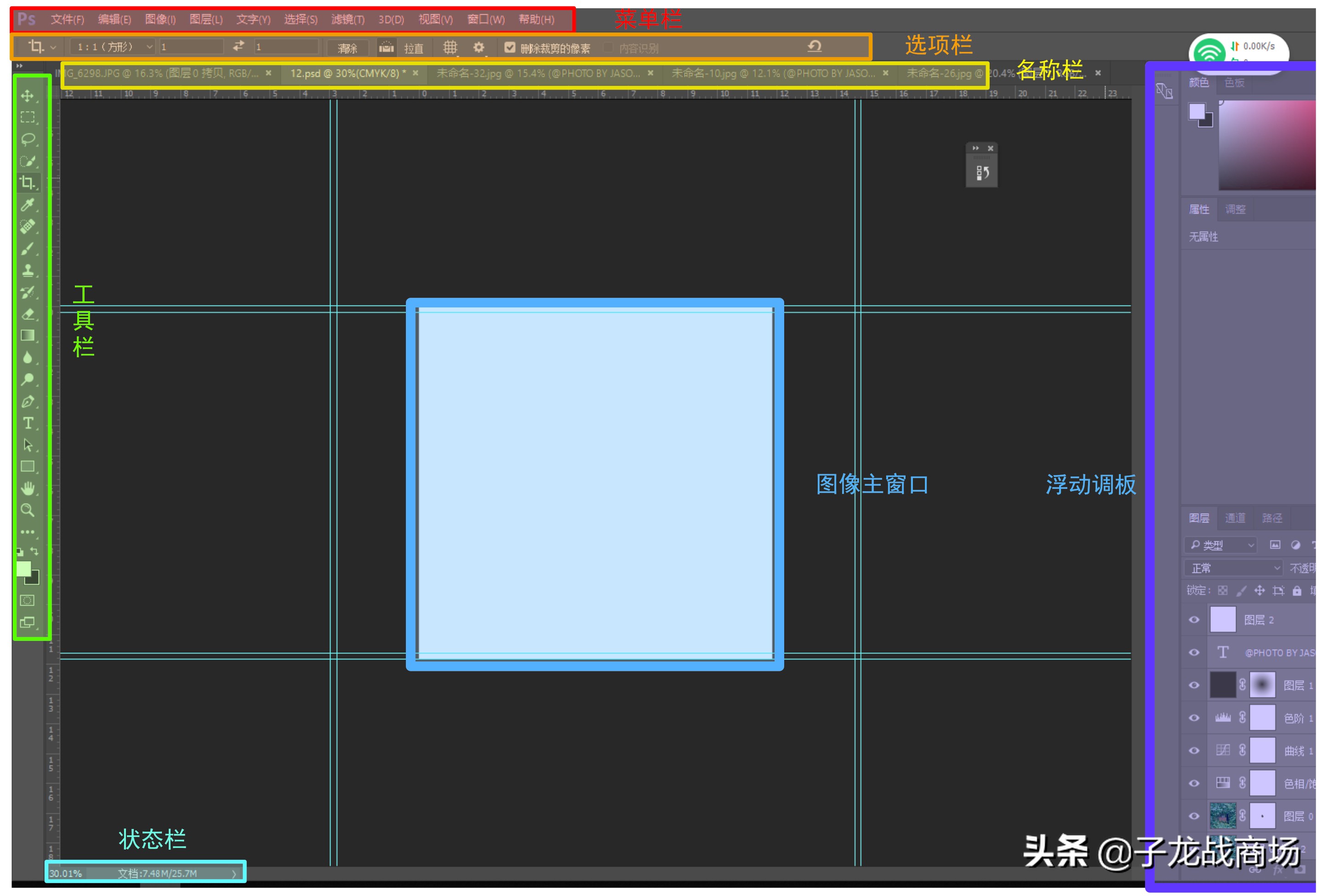Click the crop settings gear icon
This screenshot has height=896, width=1328.
point(479,48)
